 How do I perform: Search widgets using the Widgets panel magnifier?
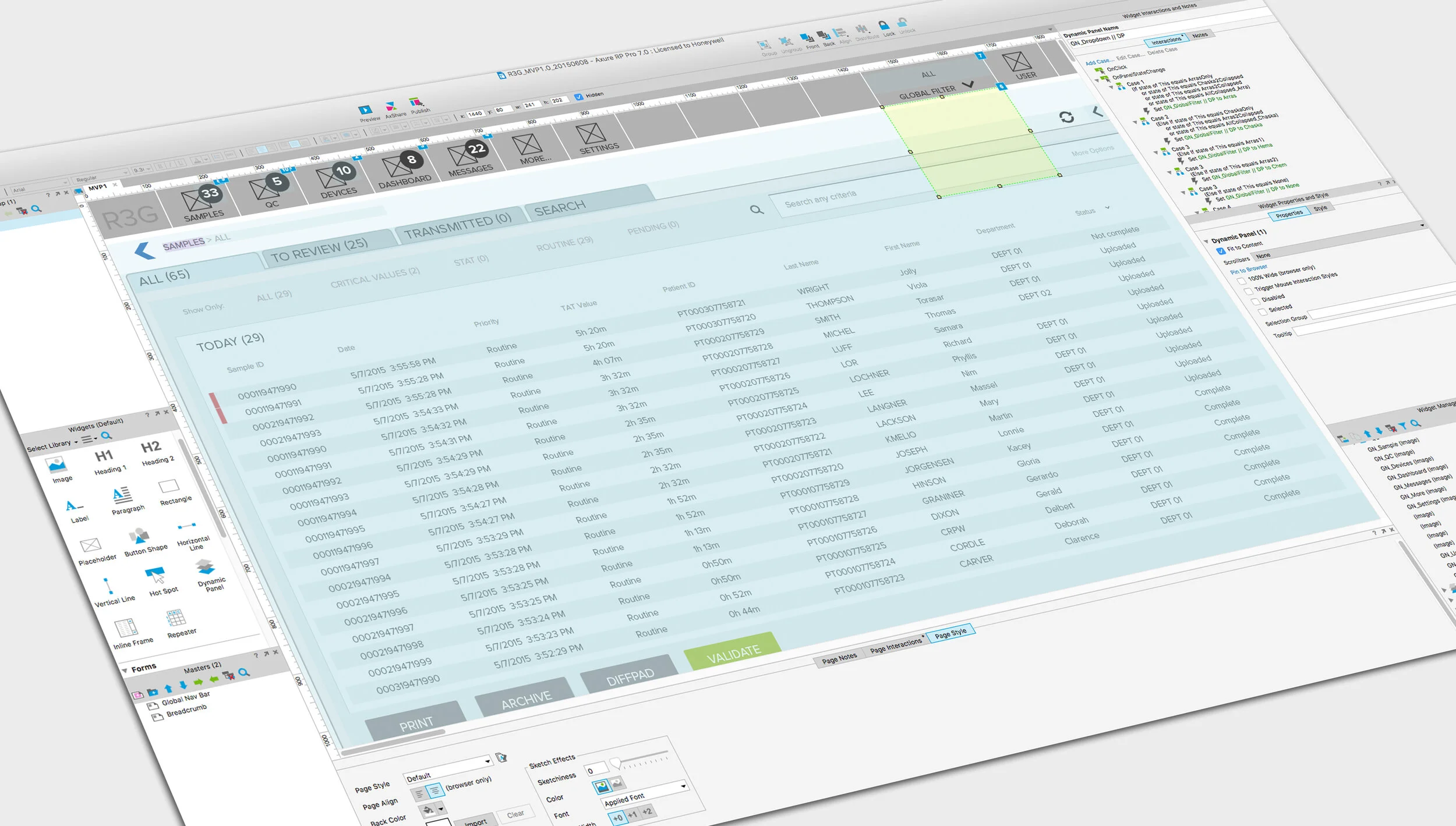(x=106, y=435)
